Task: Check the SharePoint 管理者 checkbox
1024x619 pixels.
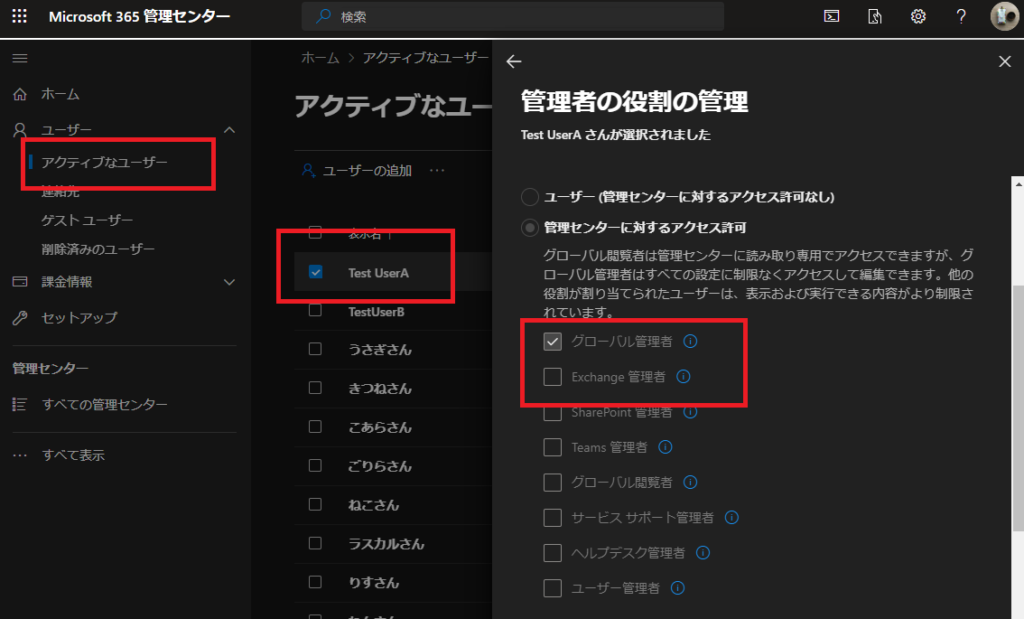Action: 552,412
